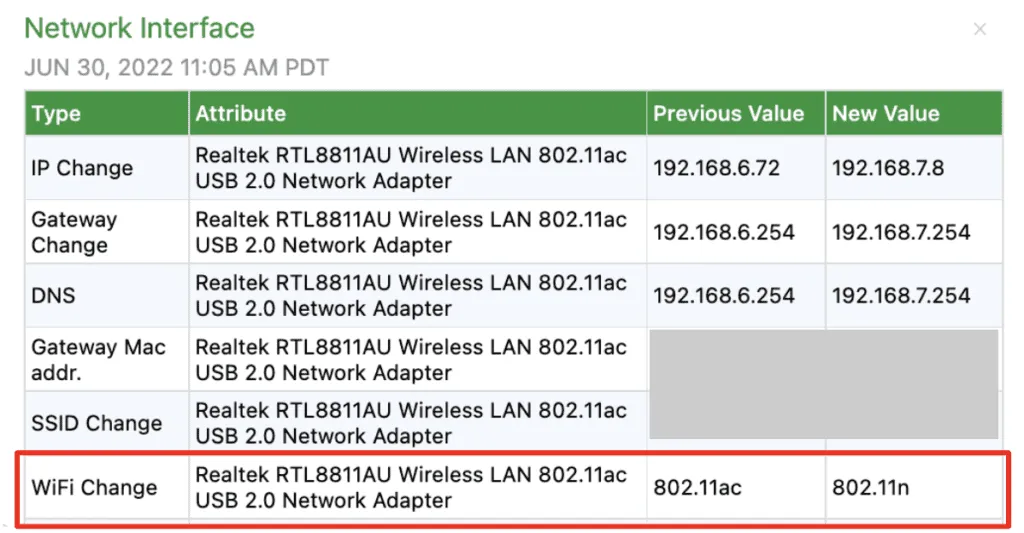
Task: Close the Network Interface dialog
Action: pyautogui.click(x=980, y=29)
